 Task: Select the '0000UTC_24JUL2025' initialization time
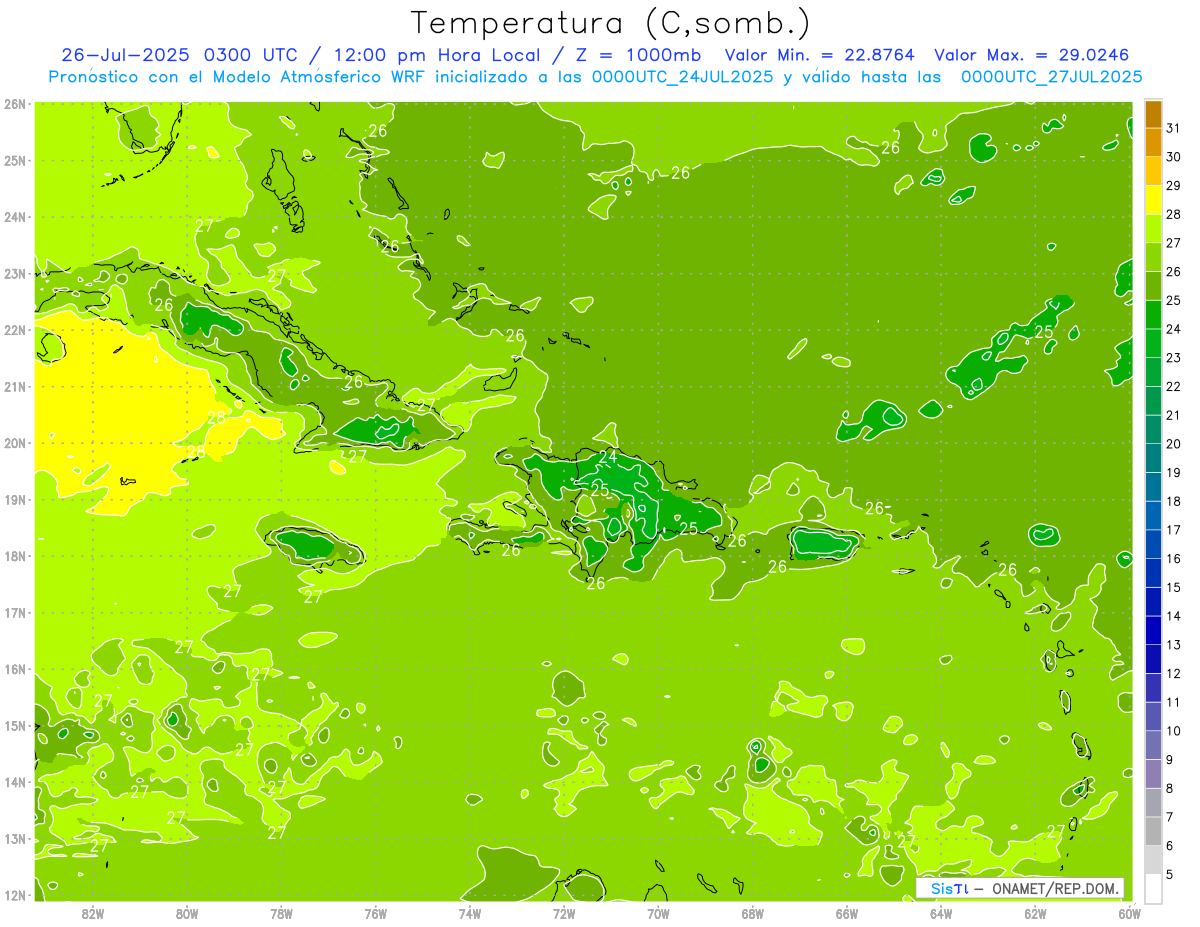tap(683, 77)
